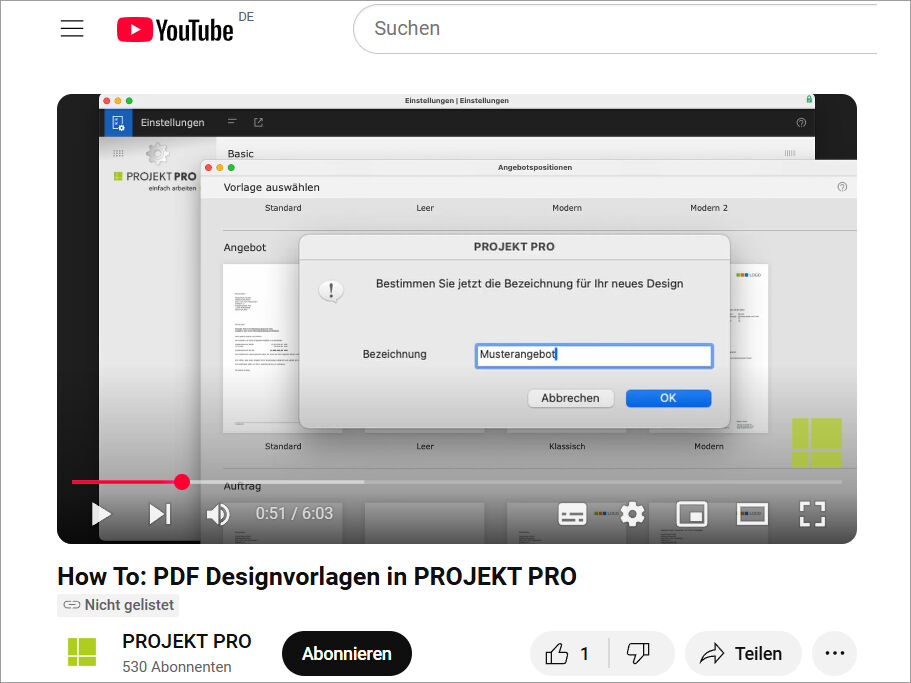Click the OK button in the dialog

click(668, 398)
